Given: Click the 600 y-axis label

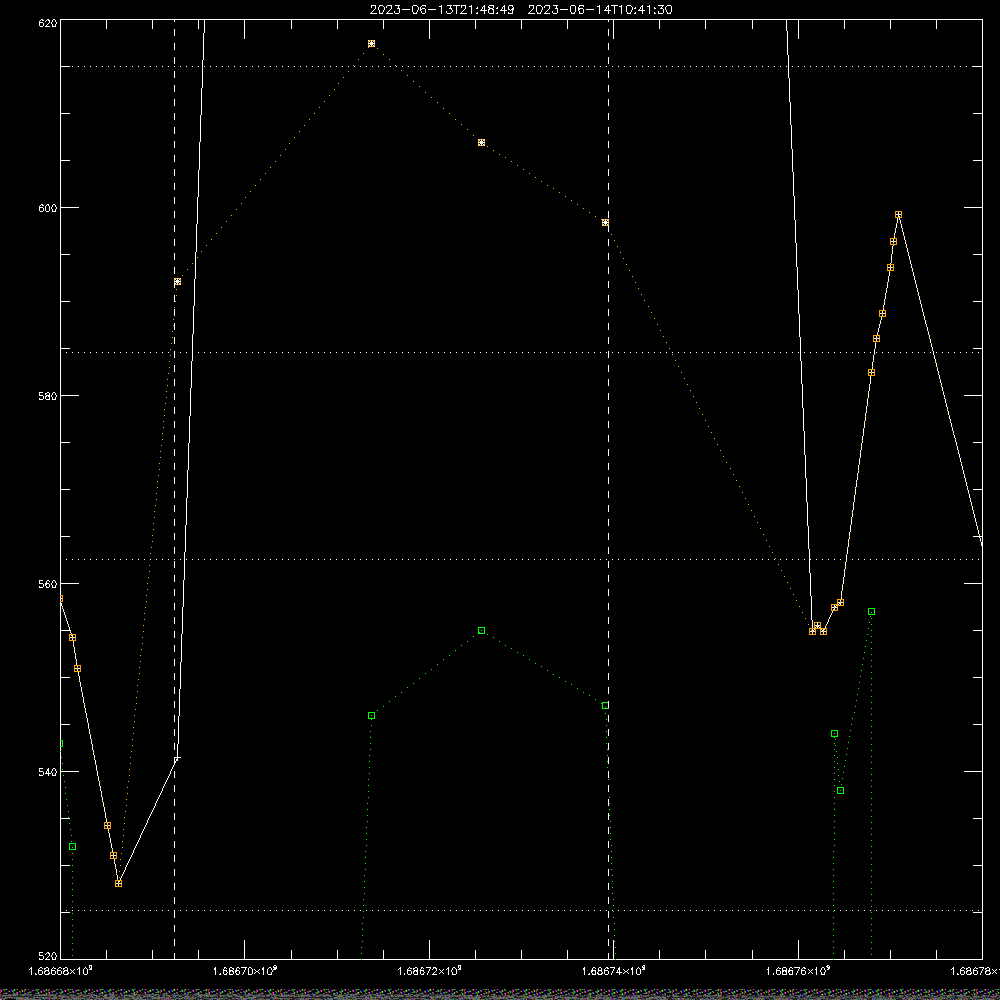Looking at the screenshot, I should pyautogui.click(x=48, y=208).
